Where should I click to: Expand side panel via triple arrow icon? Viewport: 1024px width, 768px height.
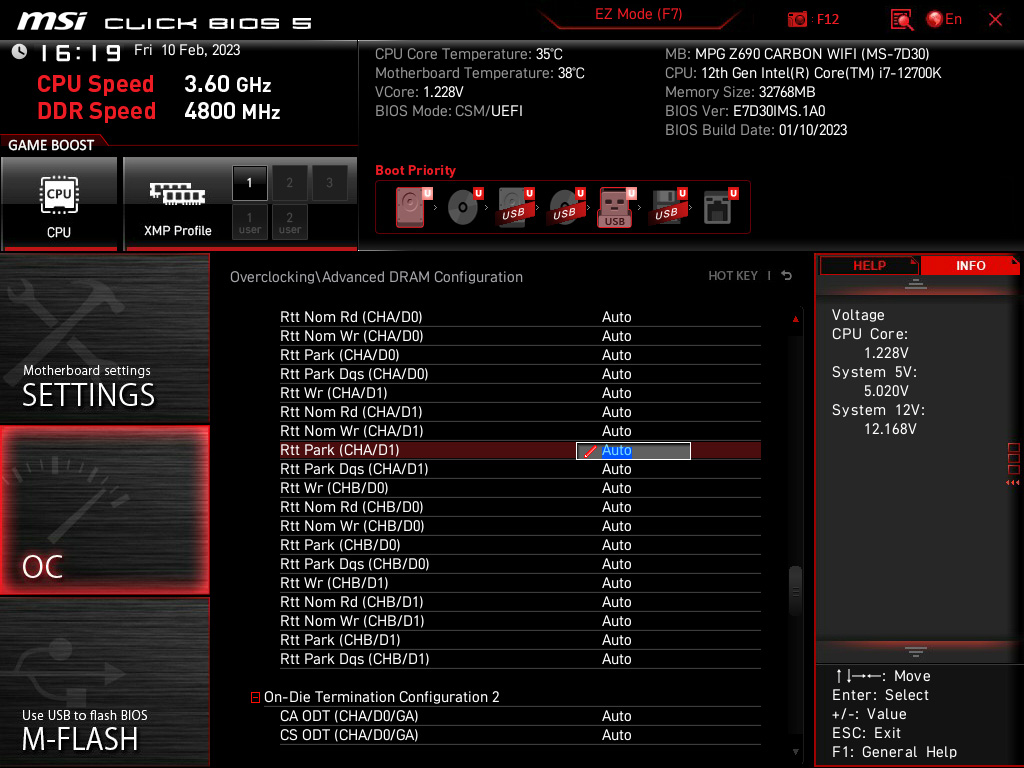click(x=1012, y=483)
